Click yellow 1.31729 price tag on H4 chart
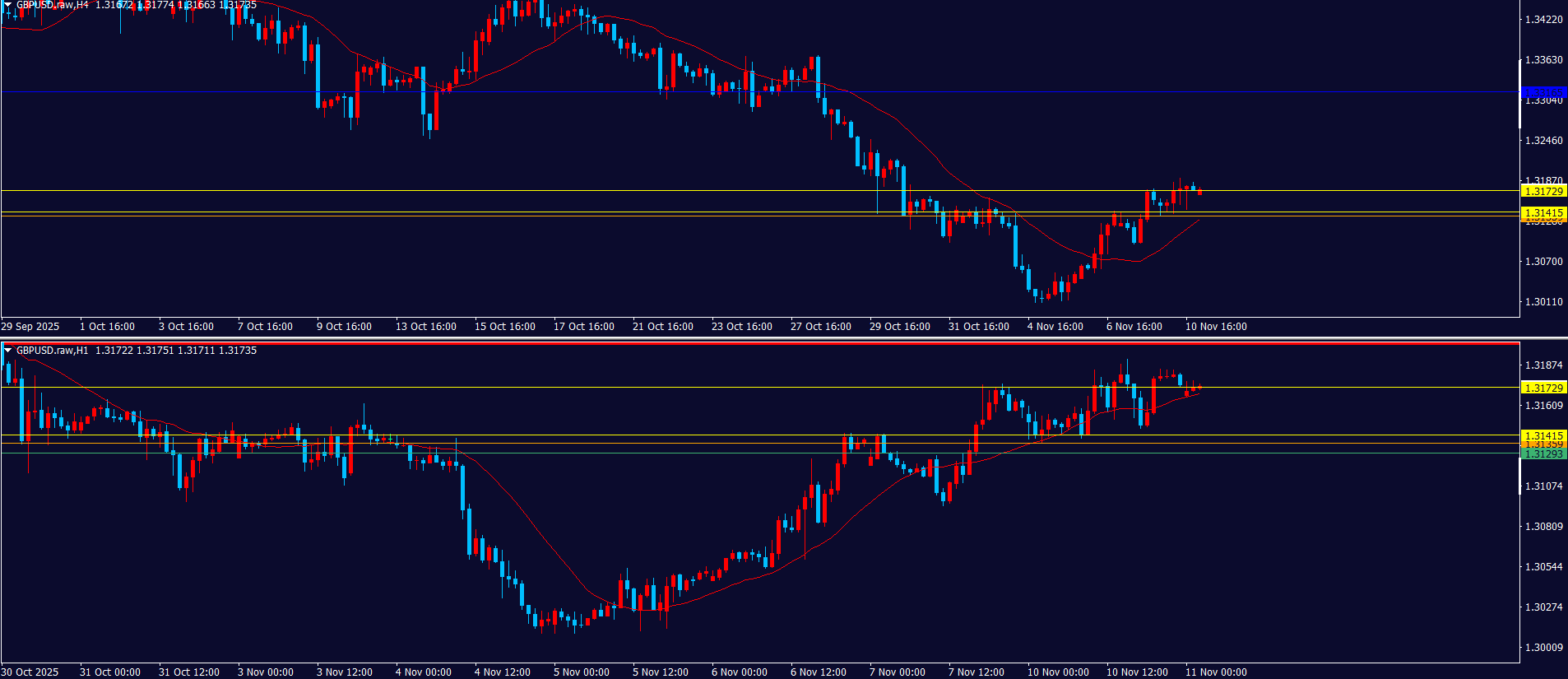The image size is (1568, 679). point(1543,191)
